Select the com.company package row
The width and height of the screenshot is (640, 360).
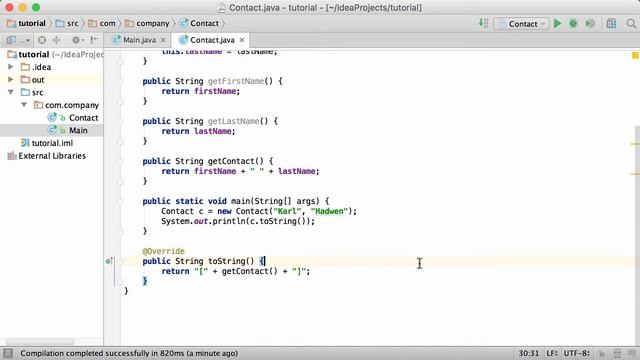[x=51, y=105]
